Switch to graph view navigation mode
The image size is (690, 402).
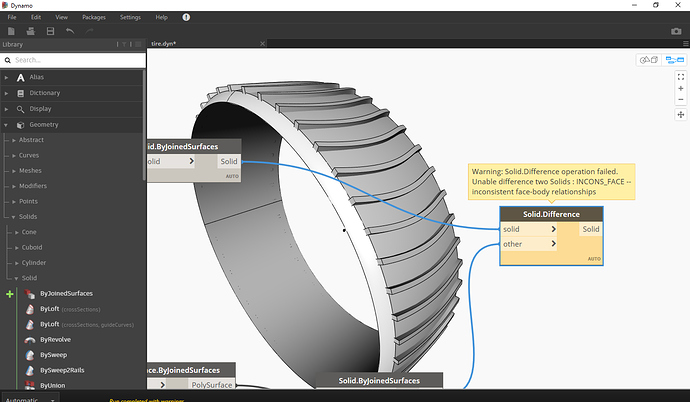(675, 60)
